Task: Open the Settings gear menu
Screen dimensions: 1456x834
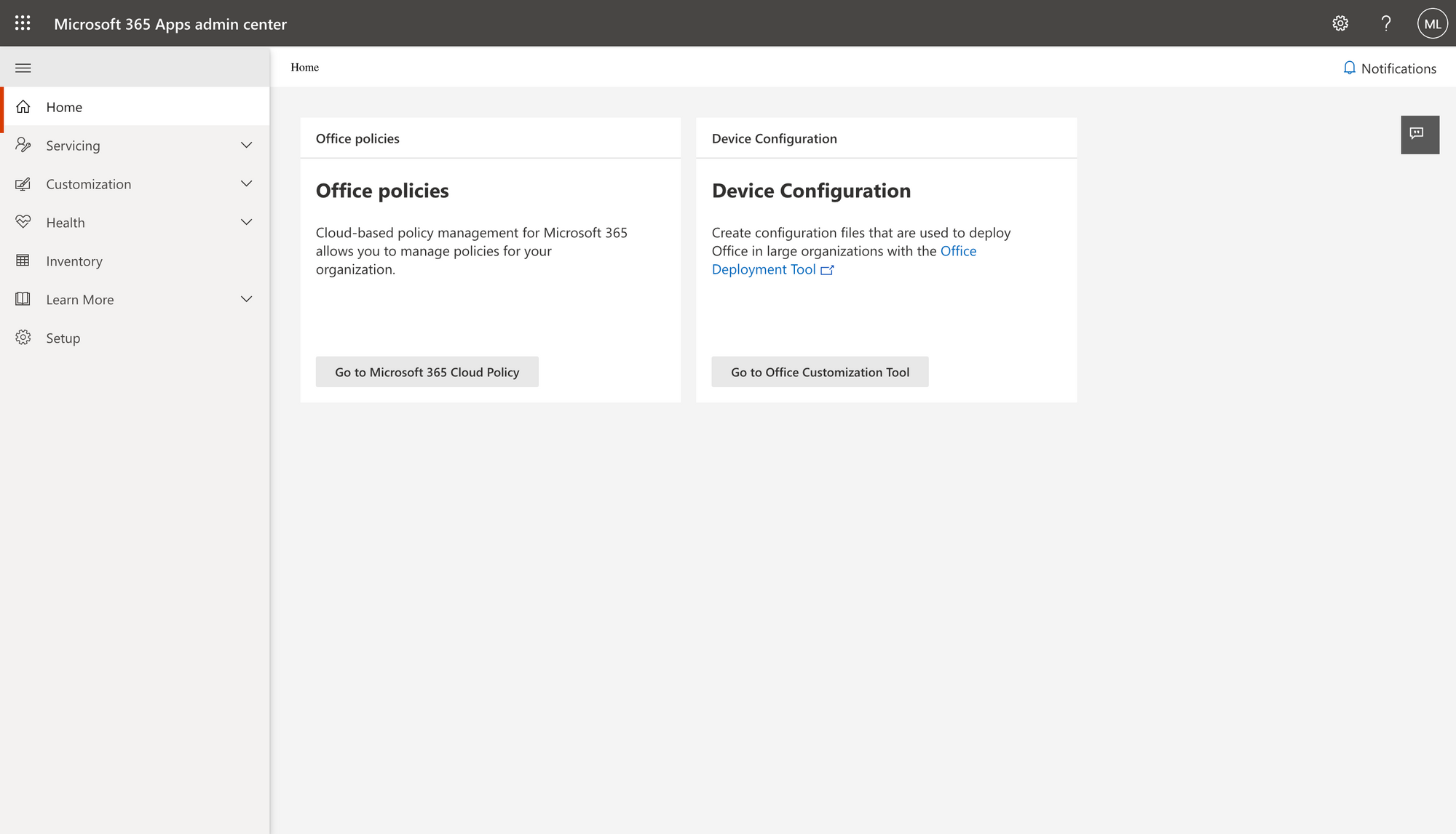Action: click(1341, 23)
